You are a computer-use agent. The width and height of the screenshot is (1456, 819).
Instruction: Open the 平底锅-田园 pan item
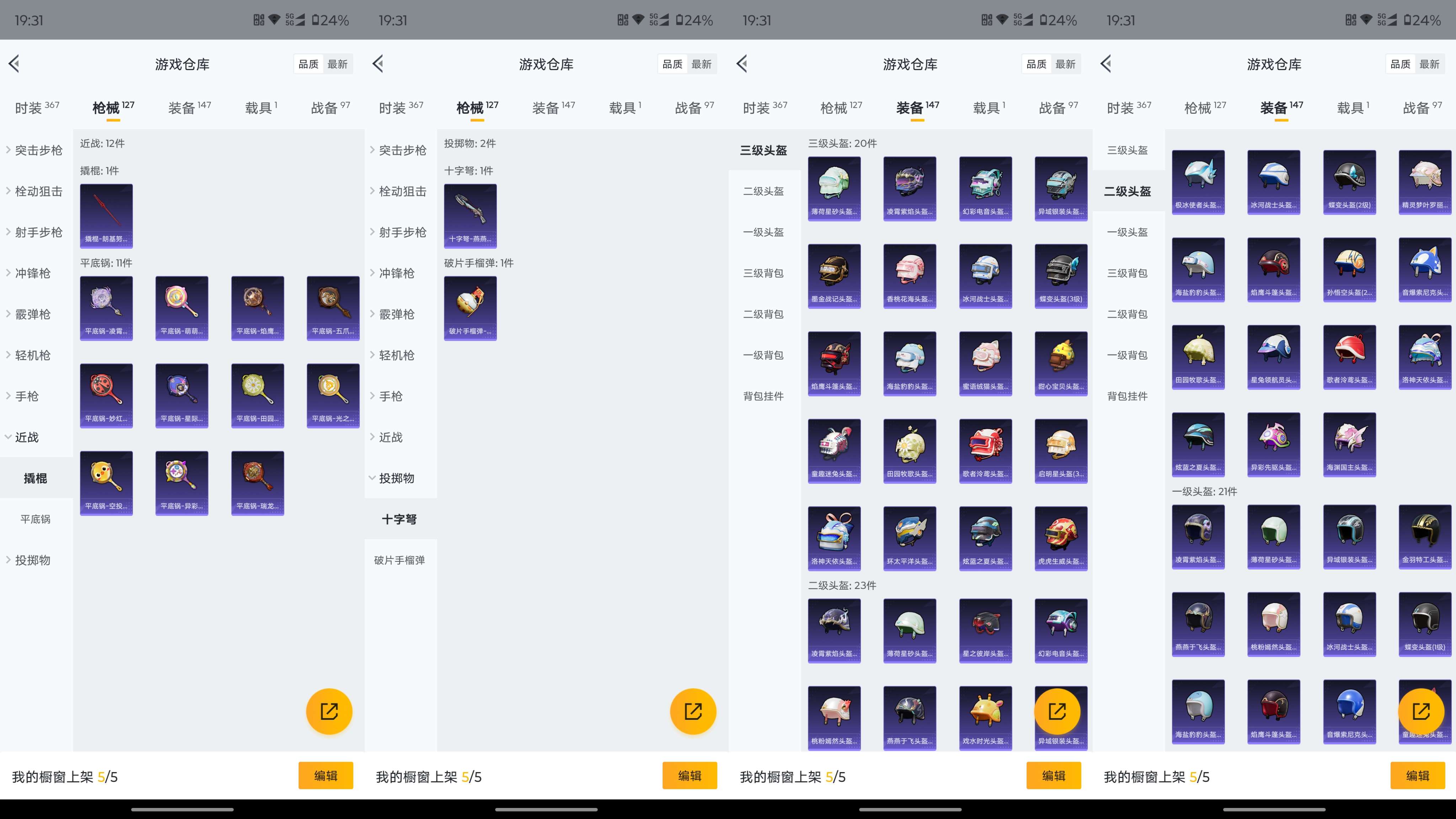tap(258, 396)
